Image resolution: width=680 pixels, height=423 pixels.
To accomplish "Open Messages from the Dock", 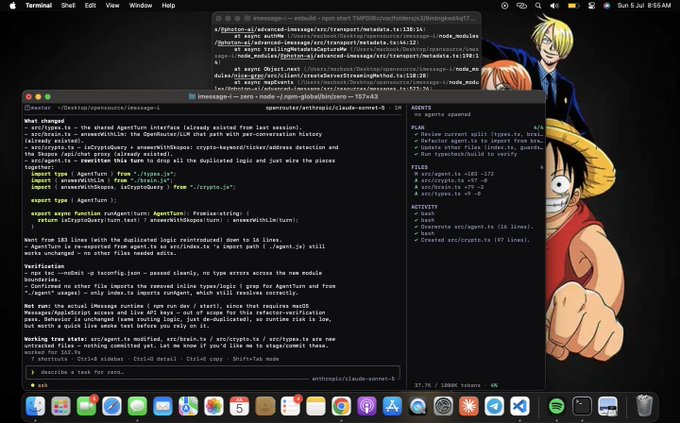I will tap(137, 406).
